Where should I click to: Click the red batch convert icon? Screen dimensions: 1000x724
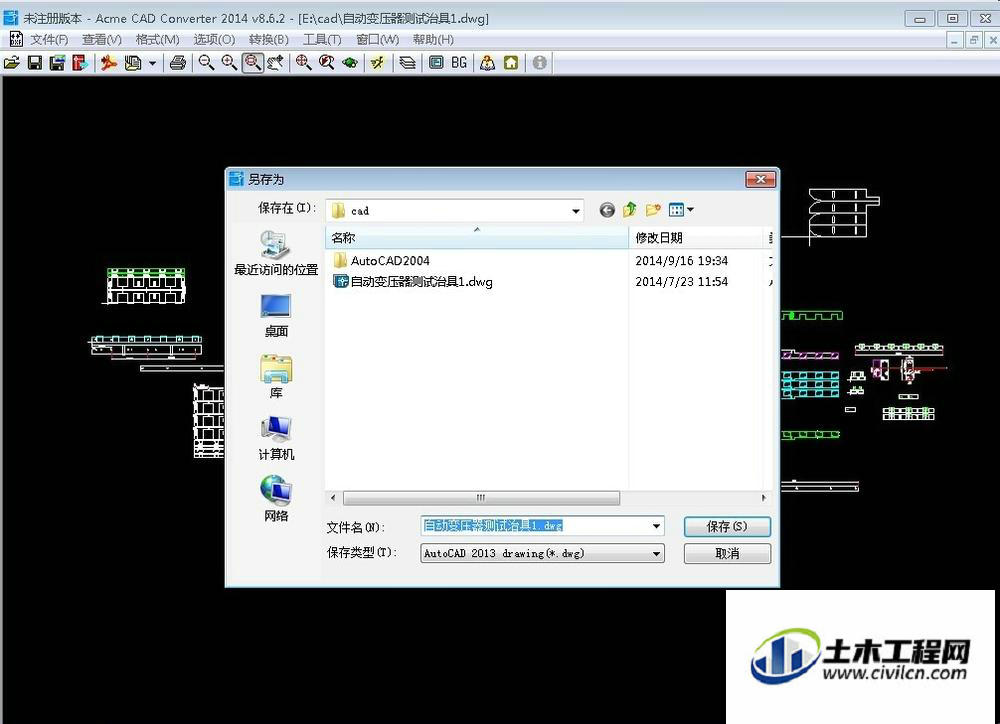(109, 63)
